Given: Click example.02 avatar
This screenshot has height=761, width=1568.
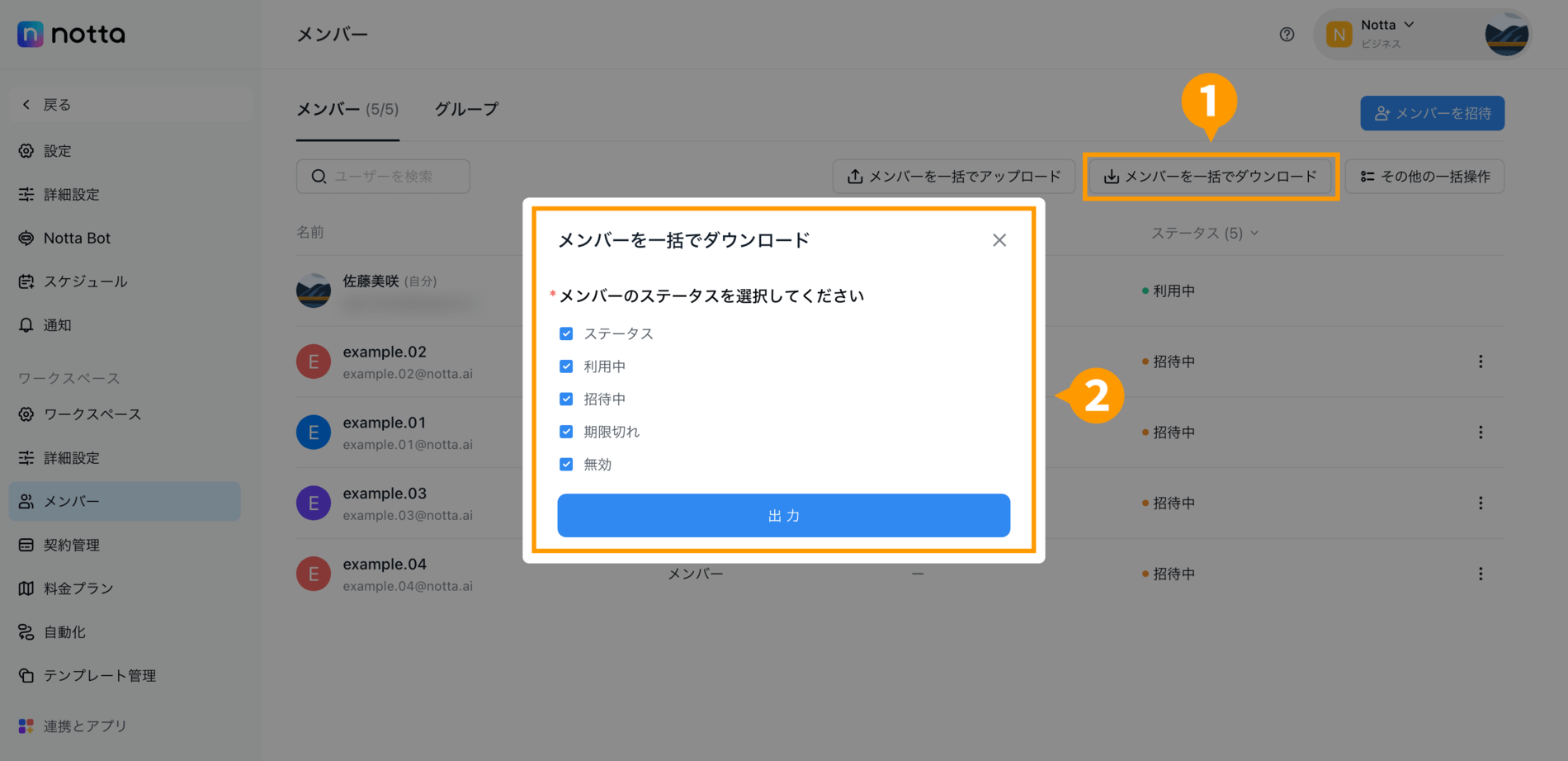Looking at the screenshot, I should pos(314,362).
